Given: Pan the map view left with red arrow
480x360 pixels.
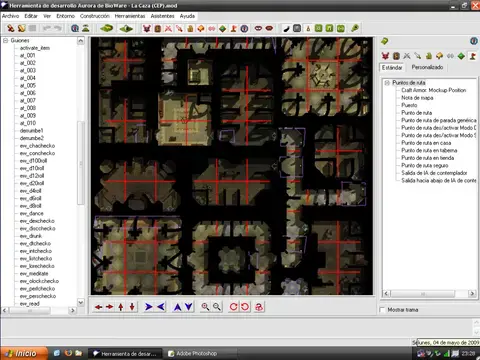Looking at the screenshot, I should [x=98, y=307].
